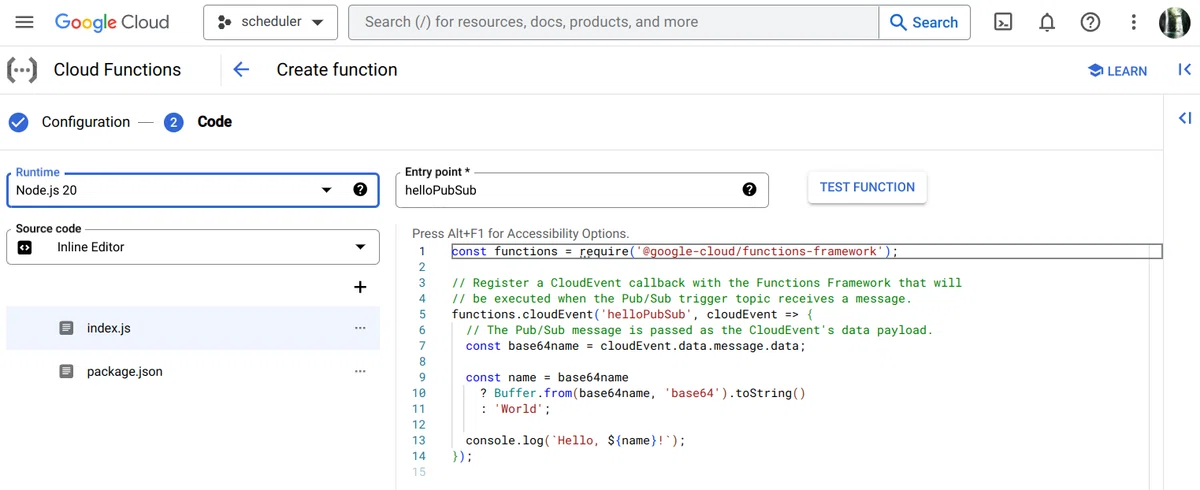Click the ': 'World';' code line
1200x490 pixels.
click(515, 409)
